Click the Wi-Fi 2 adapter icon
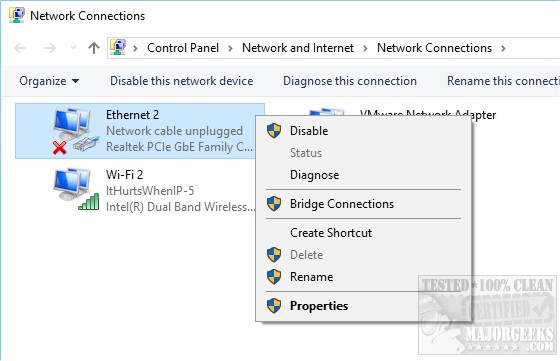This screenshot has width=560, height=361. (x=76, y=189)
